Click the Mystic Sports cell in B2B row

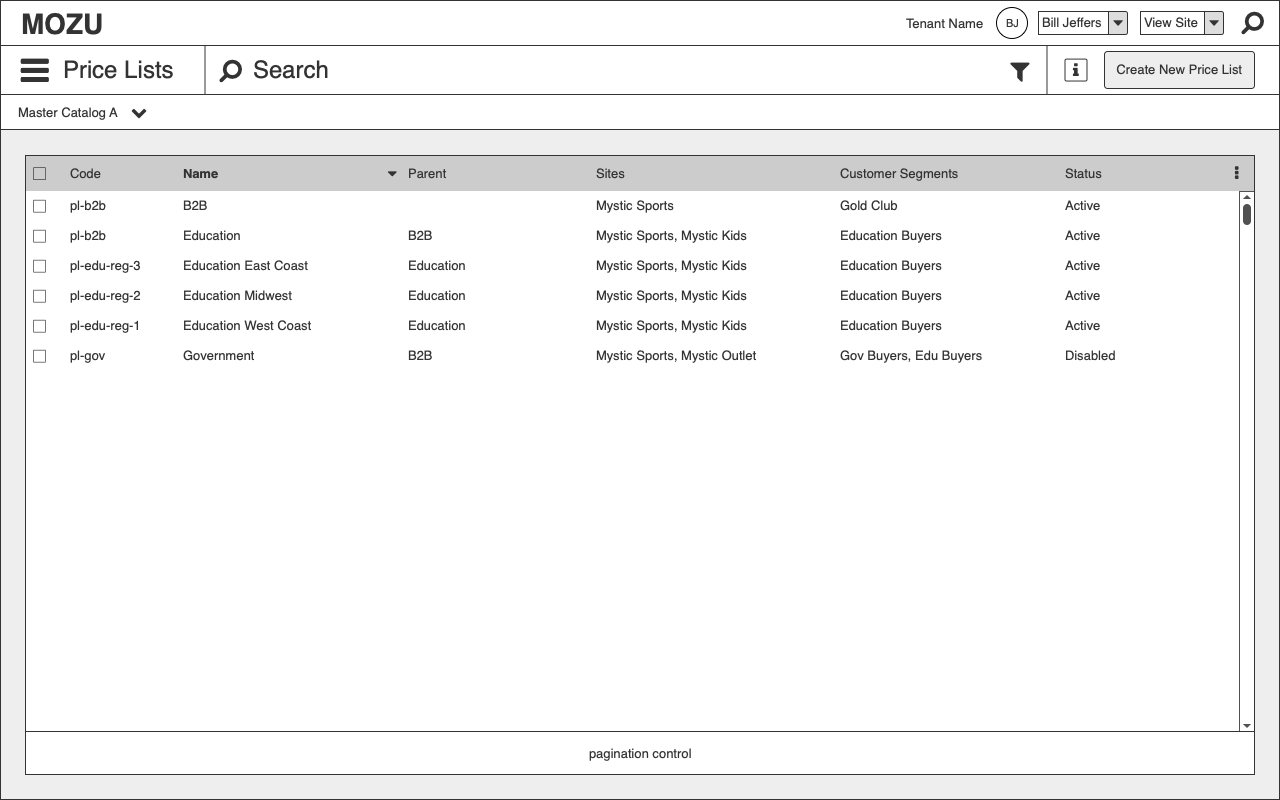pos(635,206)
